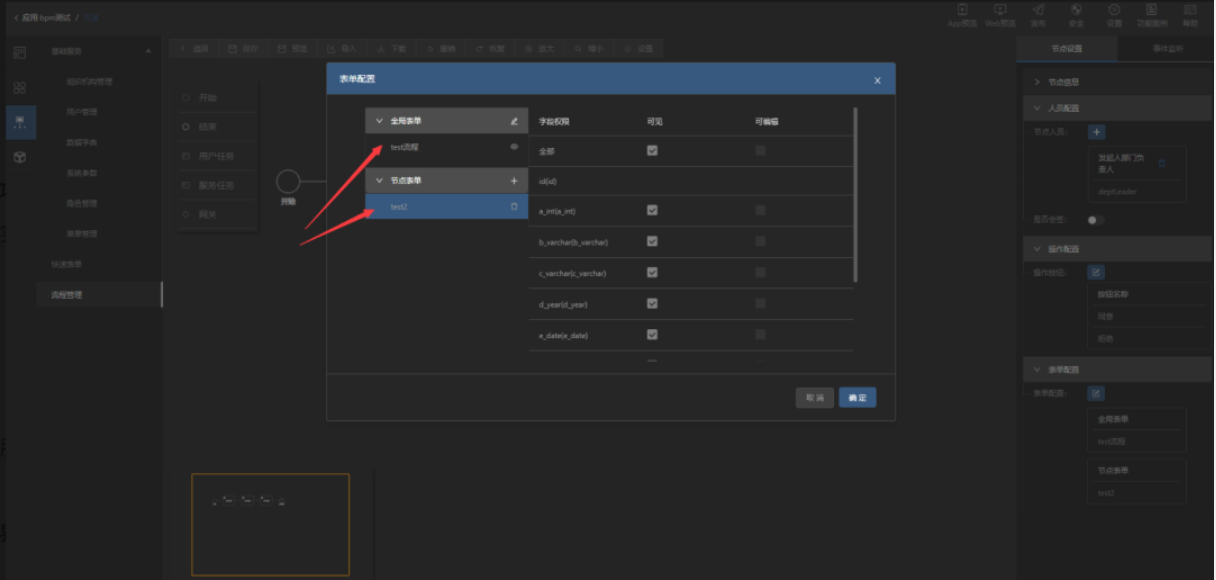
Task: Switch the 是否会签 toggle on
Action: [x=1095, y=220]
